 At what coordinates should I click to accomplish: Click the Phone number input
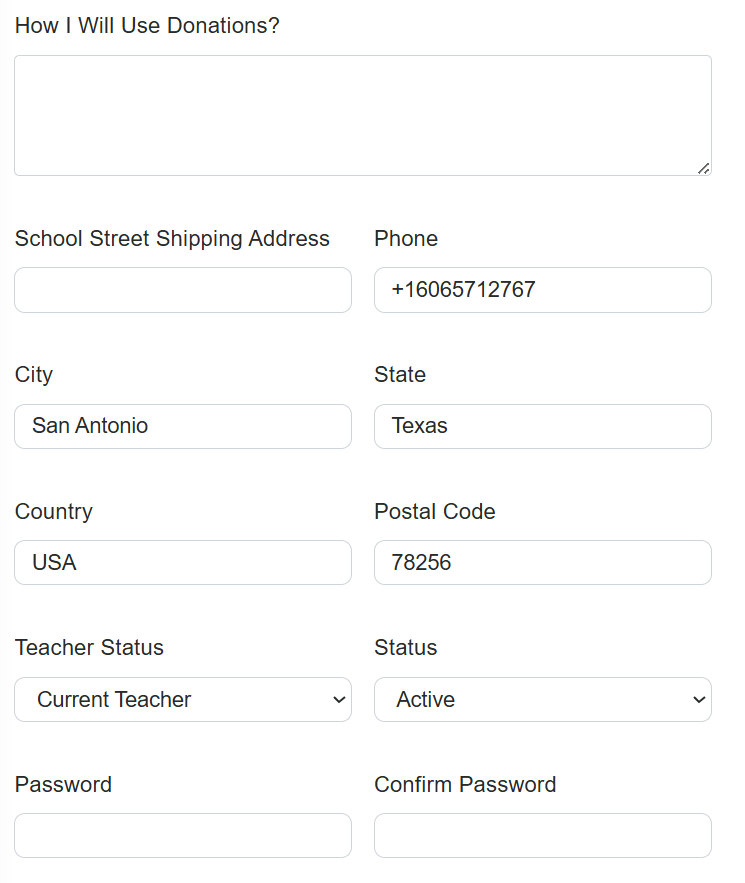[x=542, y=290]
